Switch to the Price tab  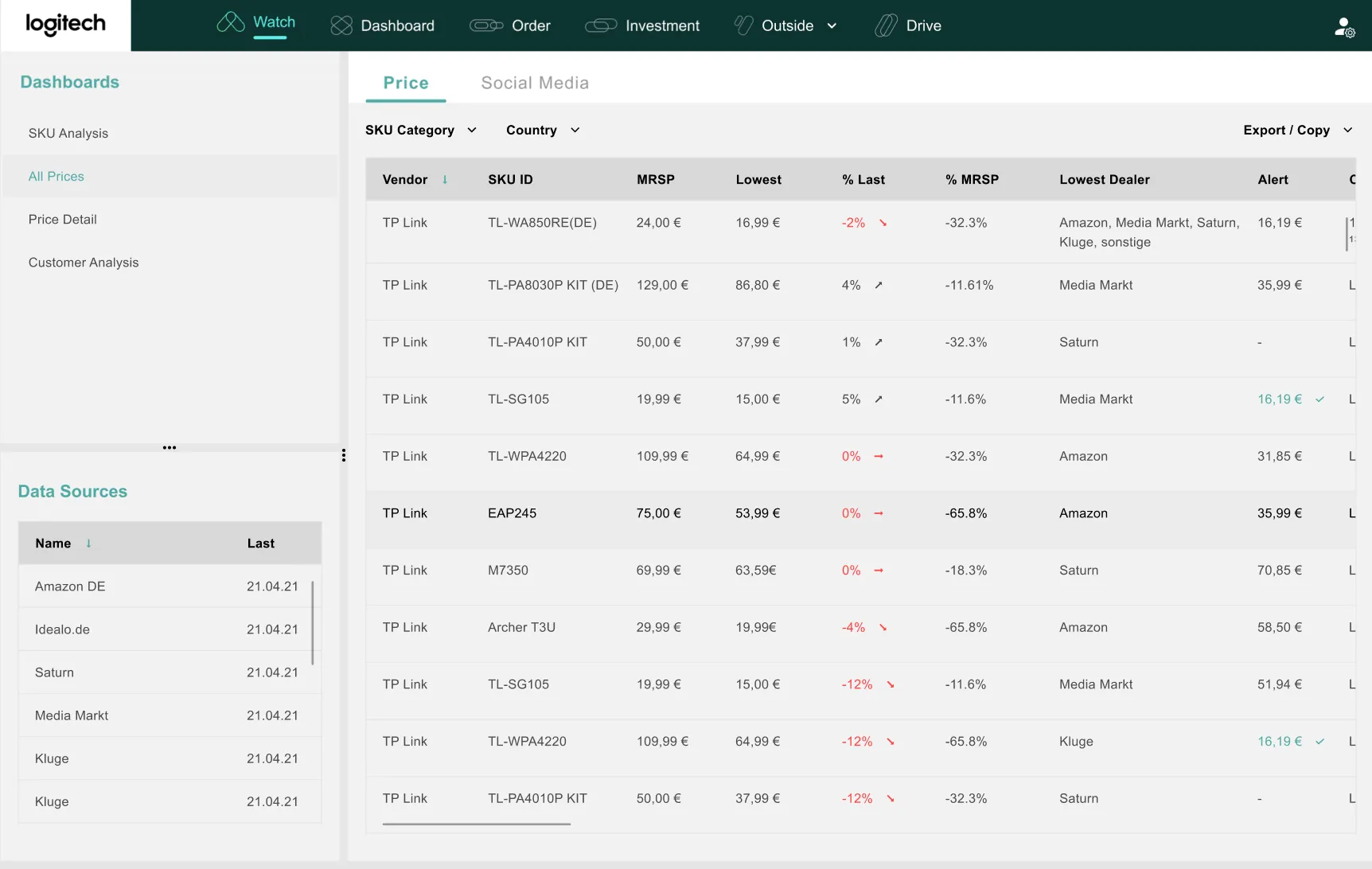coord(406,83)
